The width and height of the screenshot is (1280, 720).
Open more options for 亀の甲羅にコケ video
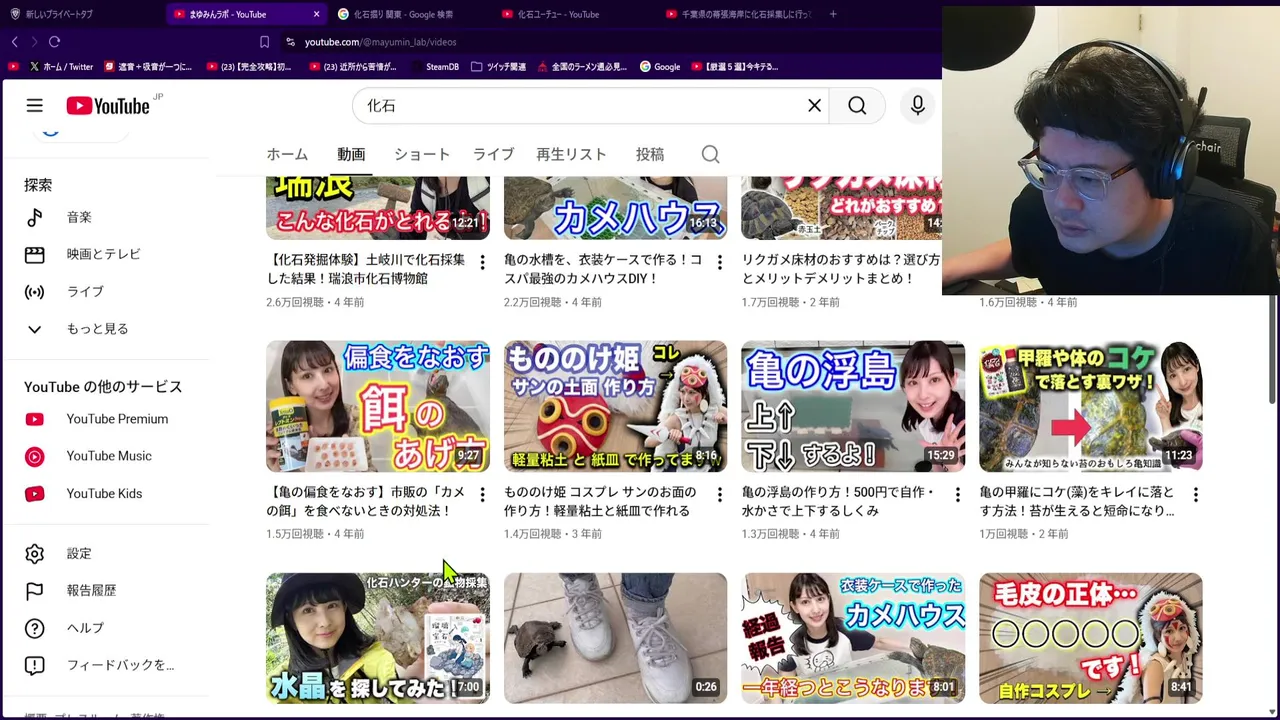(x=1195, y=495)
